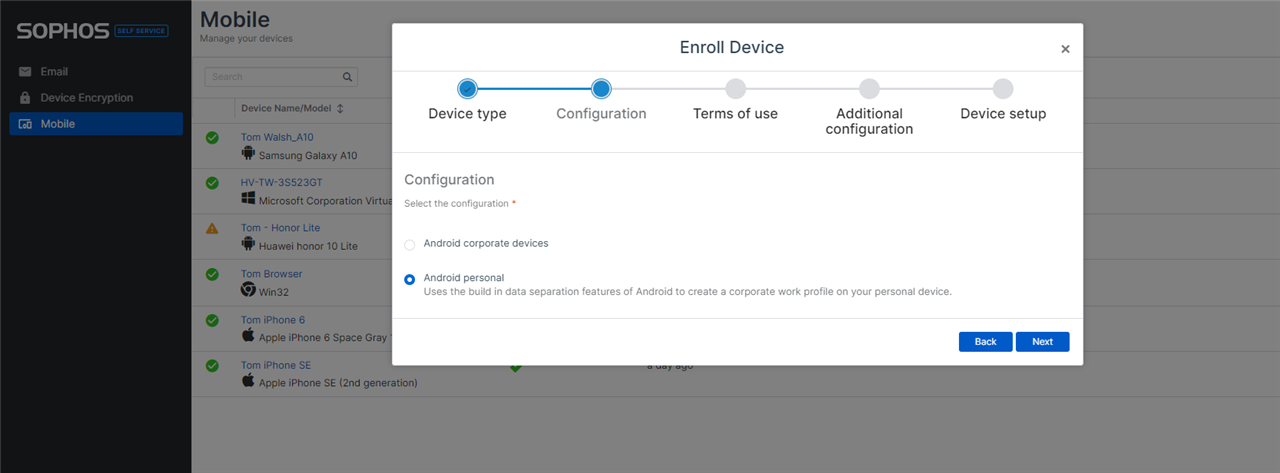The image size is (1280, 473).
Task: Click the Back button
Action: coord(986,342)
